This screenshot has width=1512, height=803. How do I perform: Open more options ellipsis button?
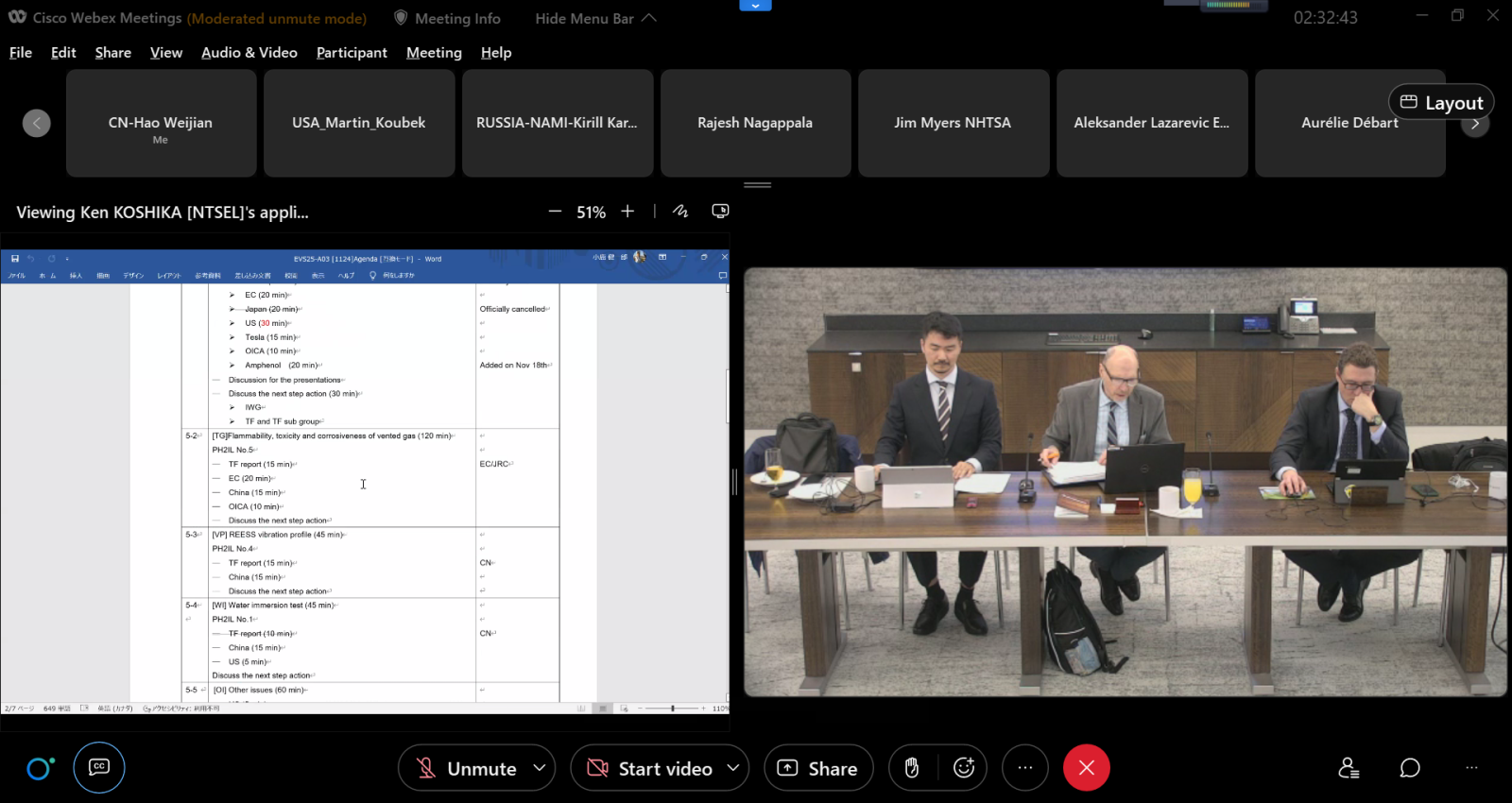1025,768
